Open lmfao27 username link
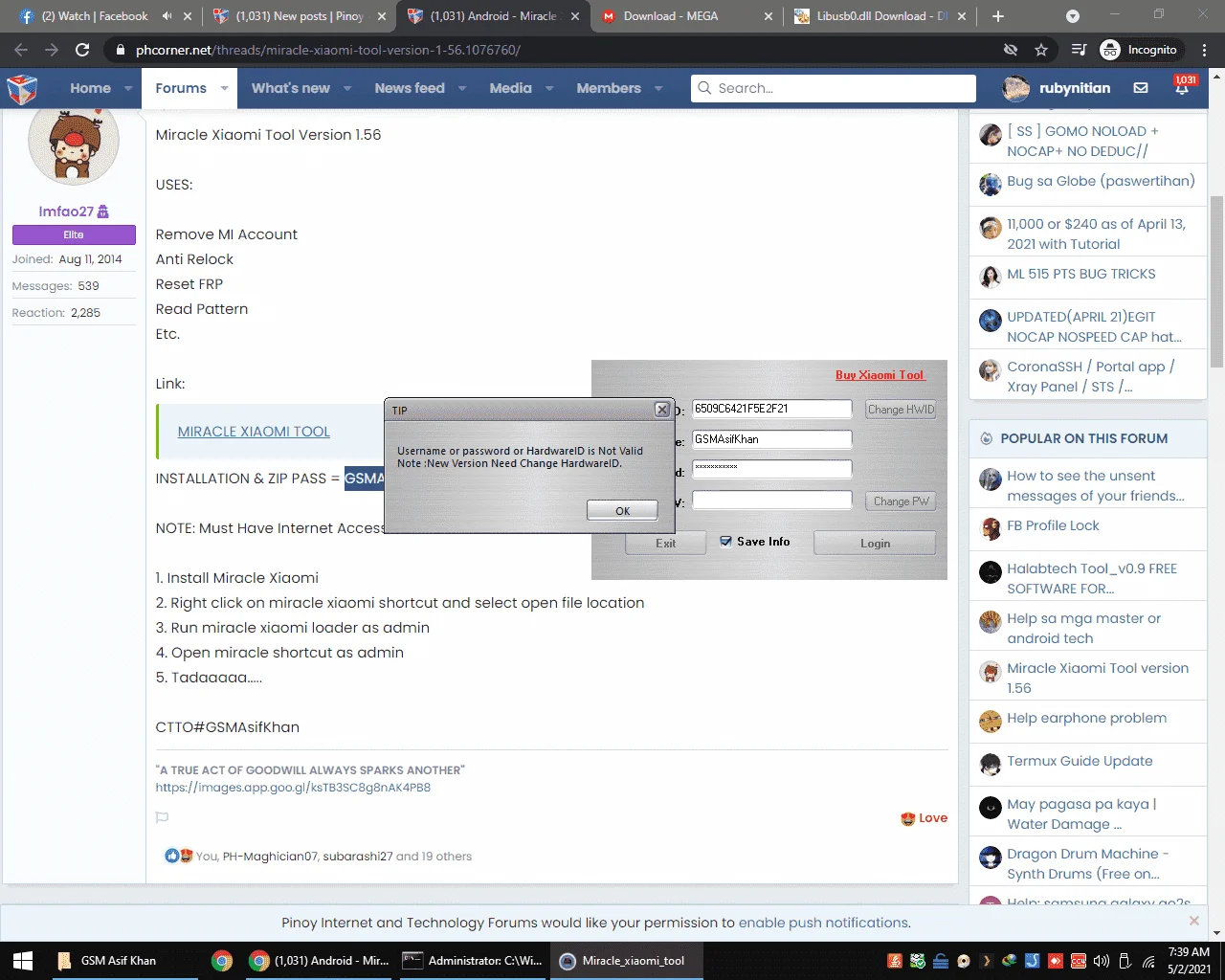The height and width of the screenshot is (980, 1225). coord(66,212)
